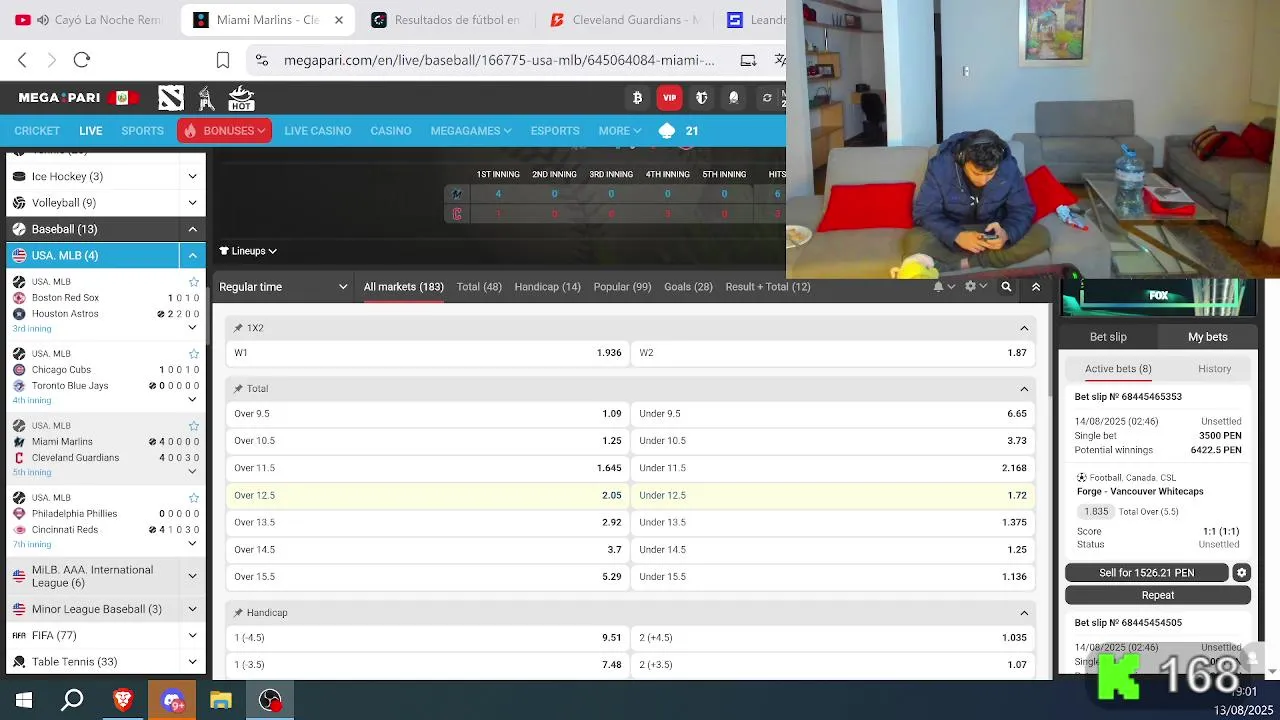The width and height of the screenshot is (1280, 720).
Task: Open the cricket player icon in header
Action: [x=206, y=98]
